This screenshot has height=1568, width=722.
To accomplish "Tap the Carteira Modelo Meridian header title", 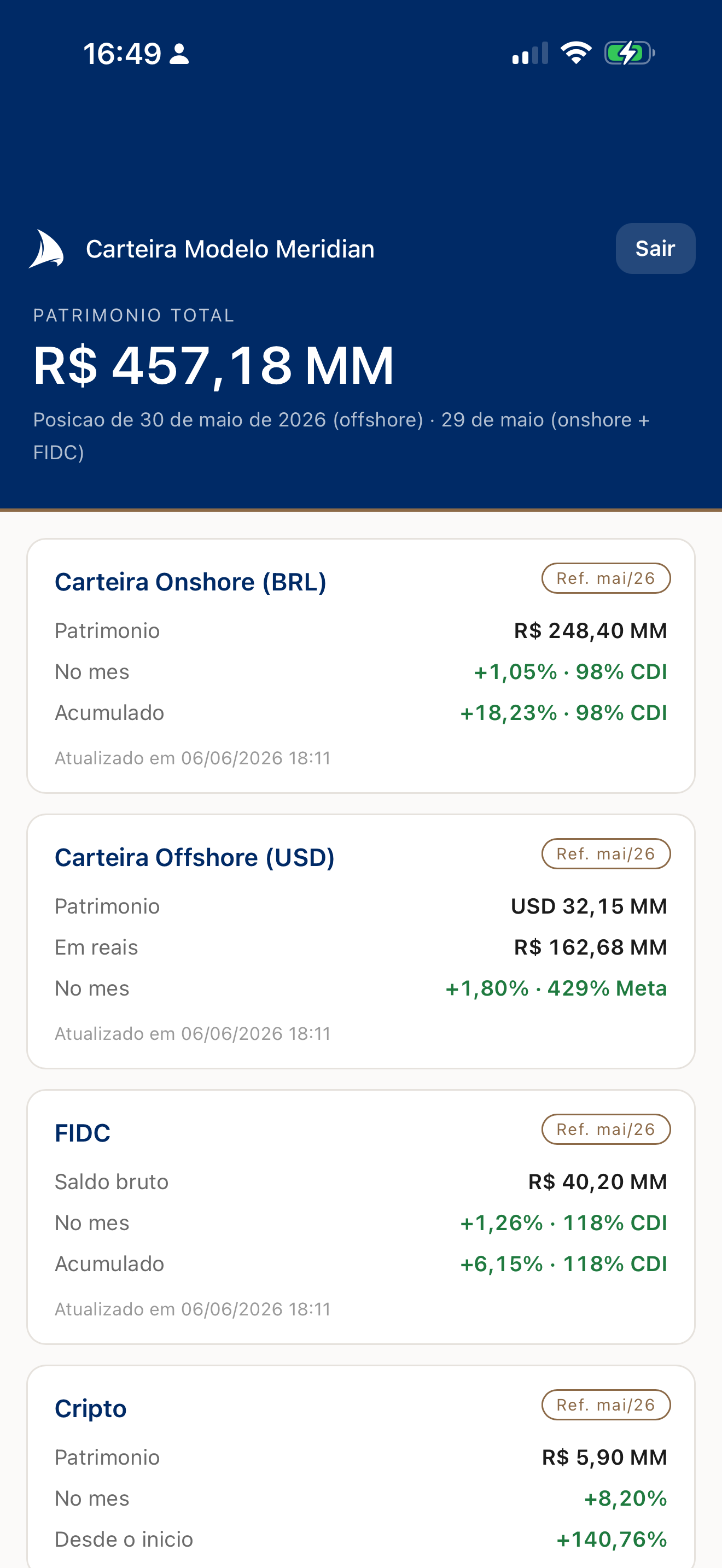I will click(x=230, y=249).
